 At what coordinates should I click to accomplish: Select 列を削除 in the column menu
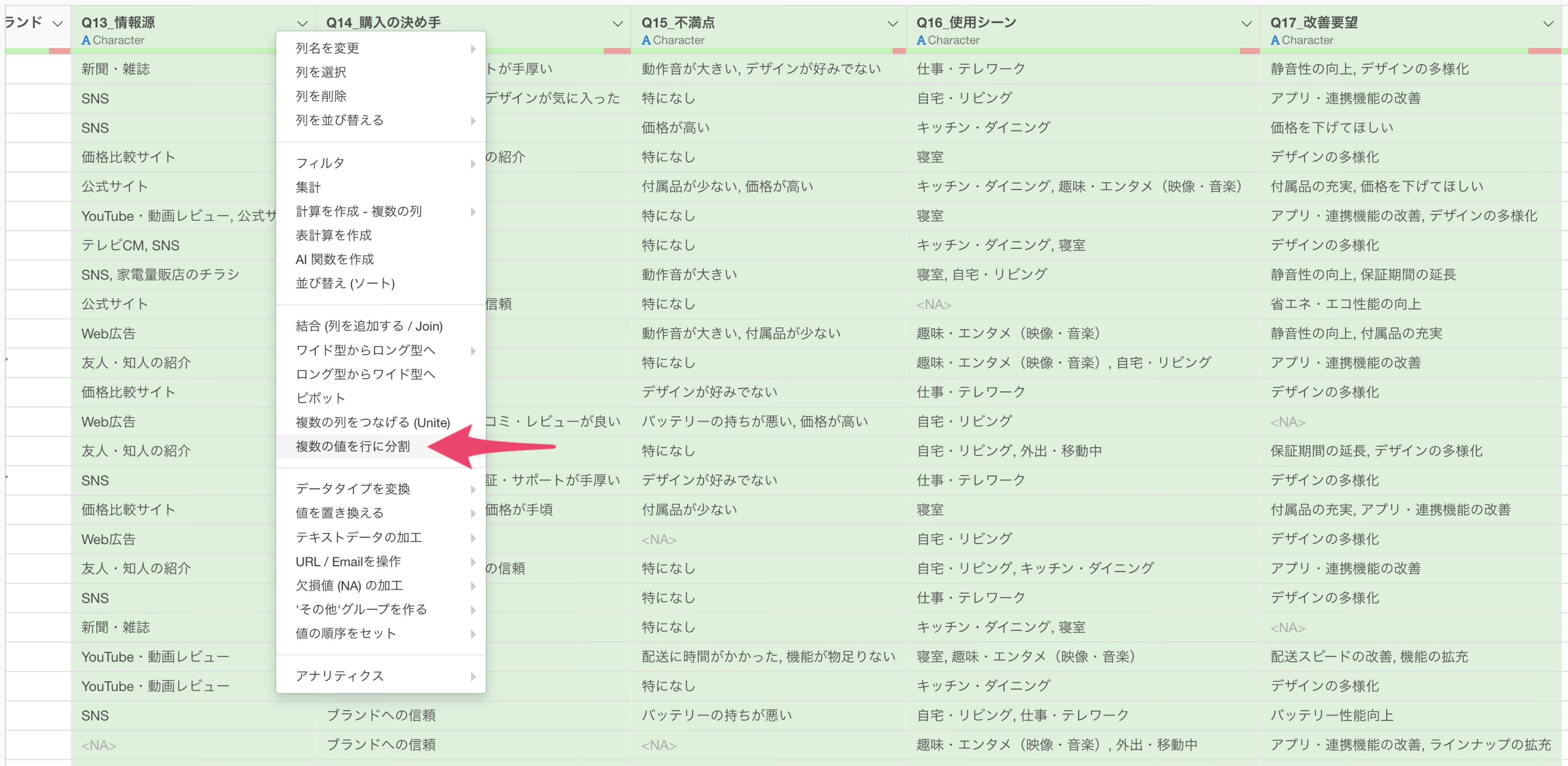tap(381, 96)
